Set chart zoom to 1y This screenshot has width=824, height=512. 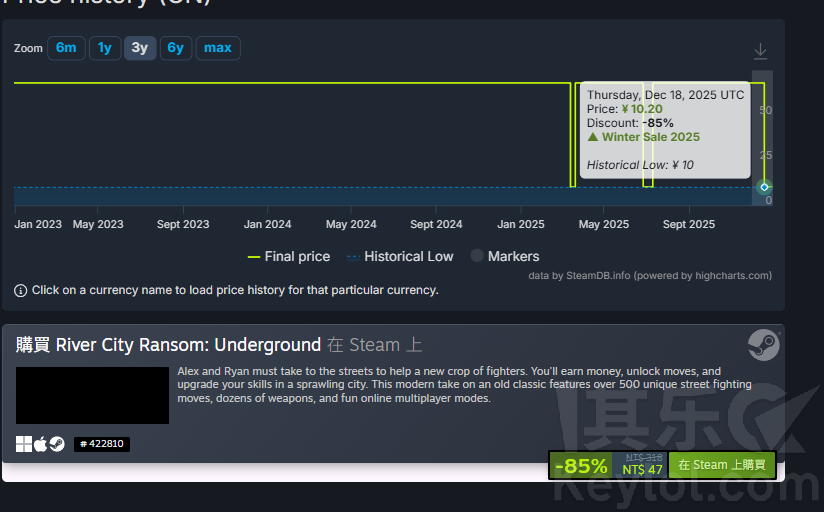click(104, 48)
